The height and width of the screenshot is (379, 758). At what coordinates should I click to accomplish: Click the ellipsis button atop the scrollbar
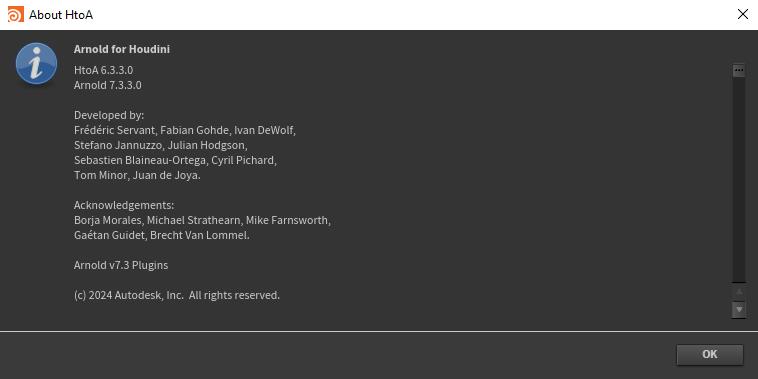[739, 70]
